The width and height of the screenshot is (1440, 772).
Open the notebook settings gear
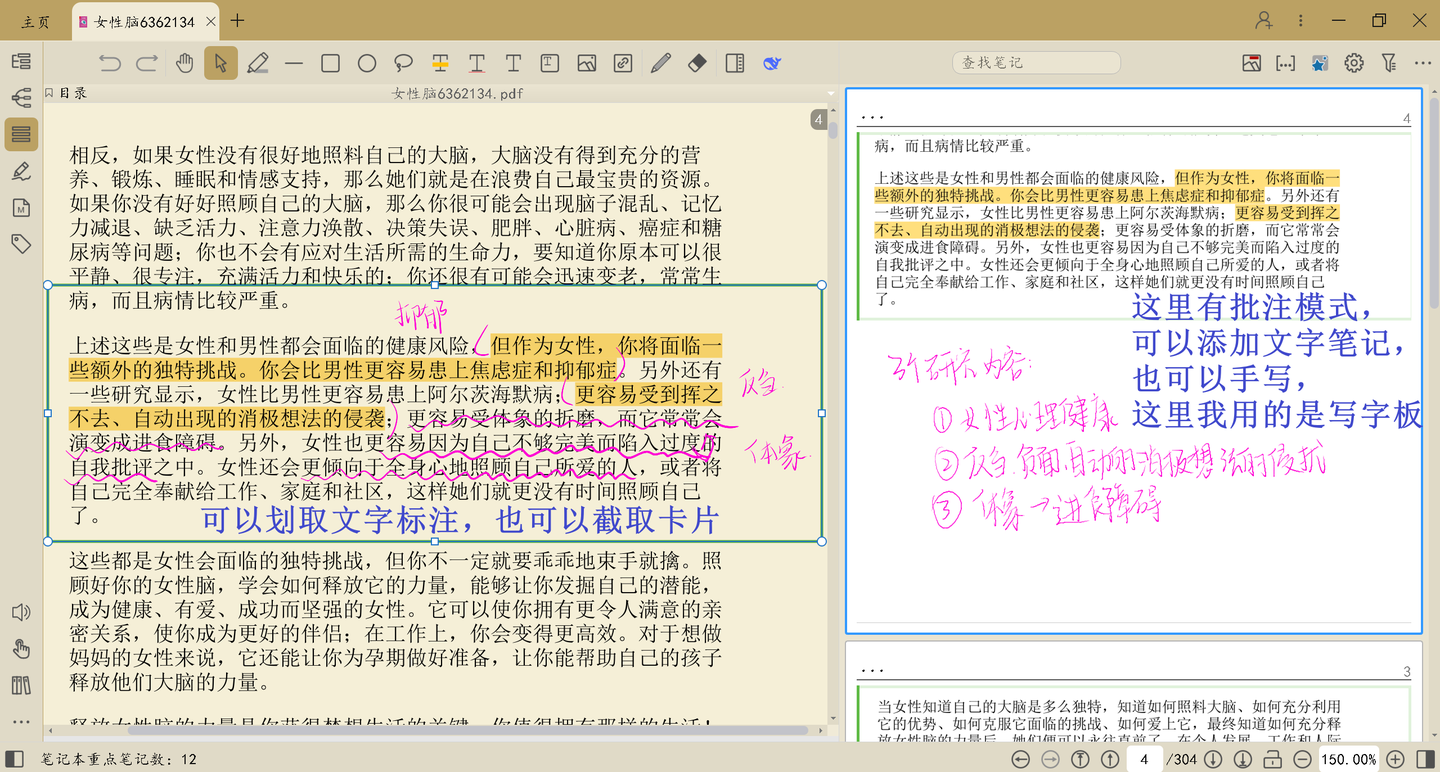tap(1353, 62)
